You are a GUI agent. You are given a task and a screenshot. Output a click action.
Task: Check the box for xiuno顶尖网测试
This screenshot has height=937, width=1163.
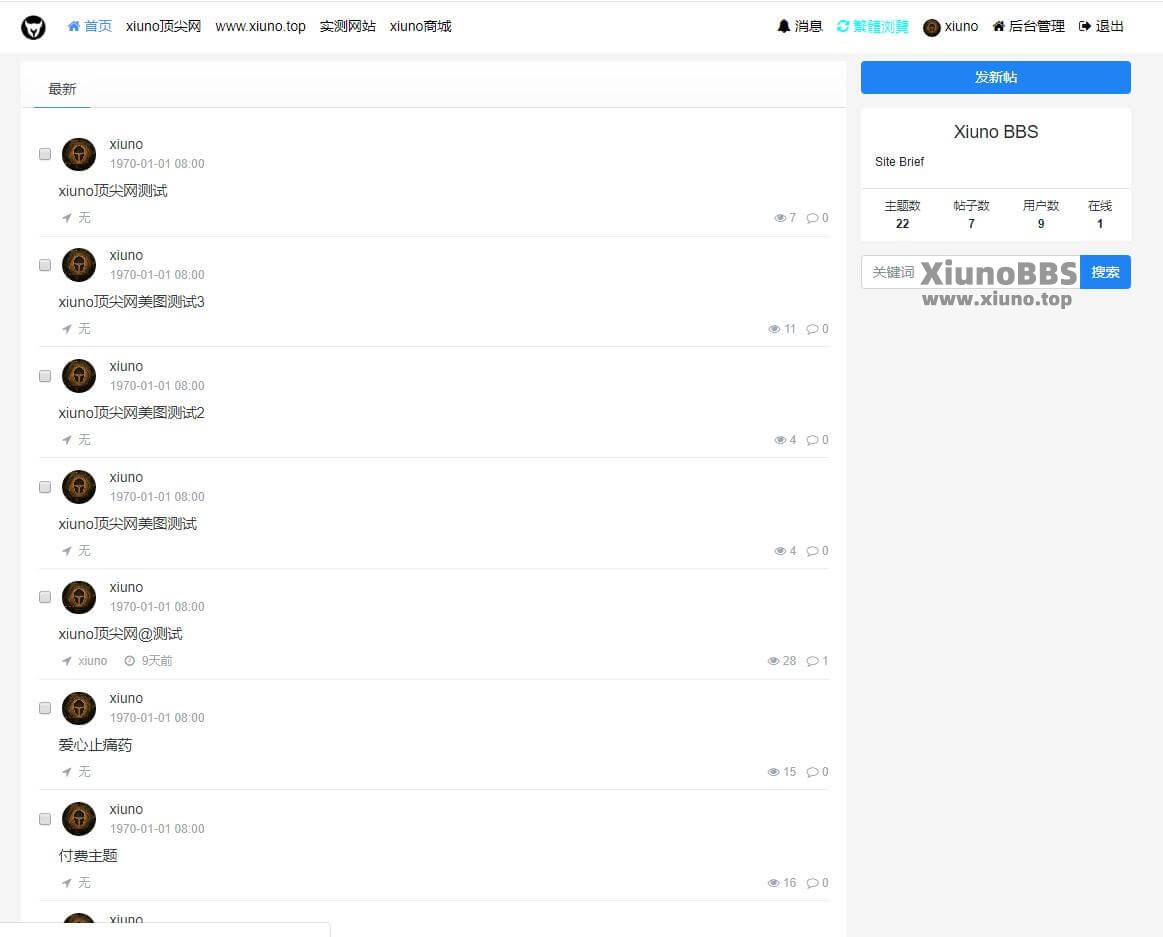tap(45, 154)
